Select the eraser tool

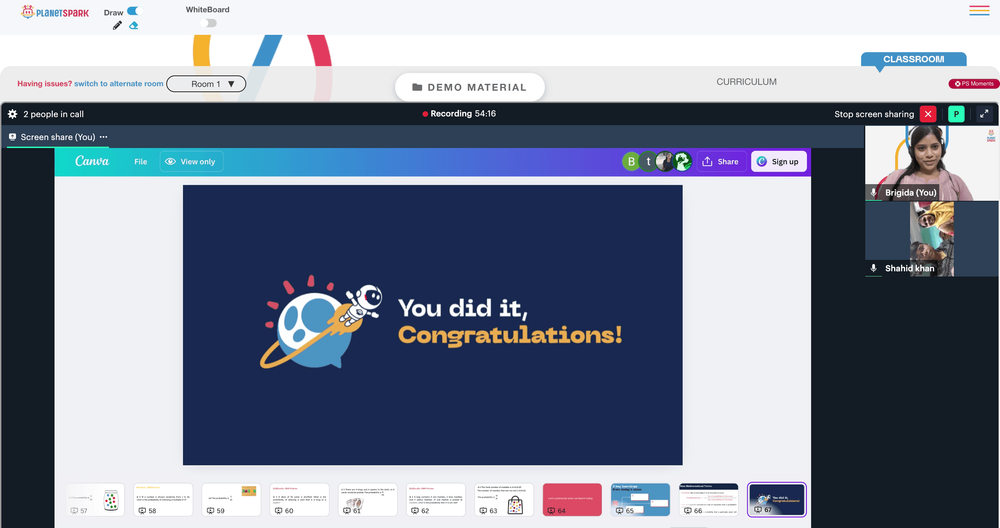(133, 26)
